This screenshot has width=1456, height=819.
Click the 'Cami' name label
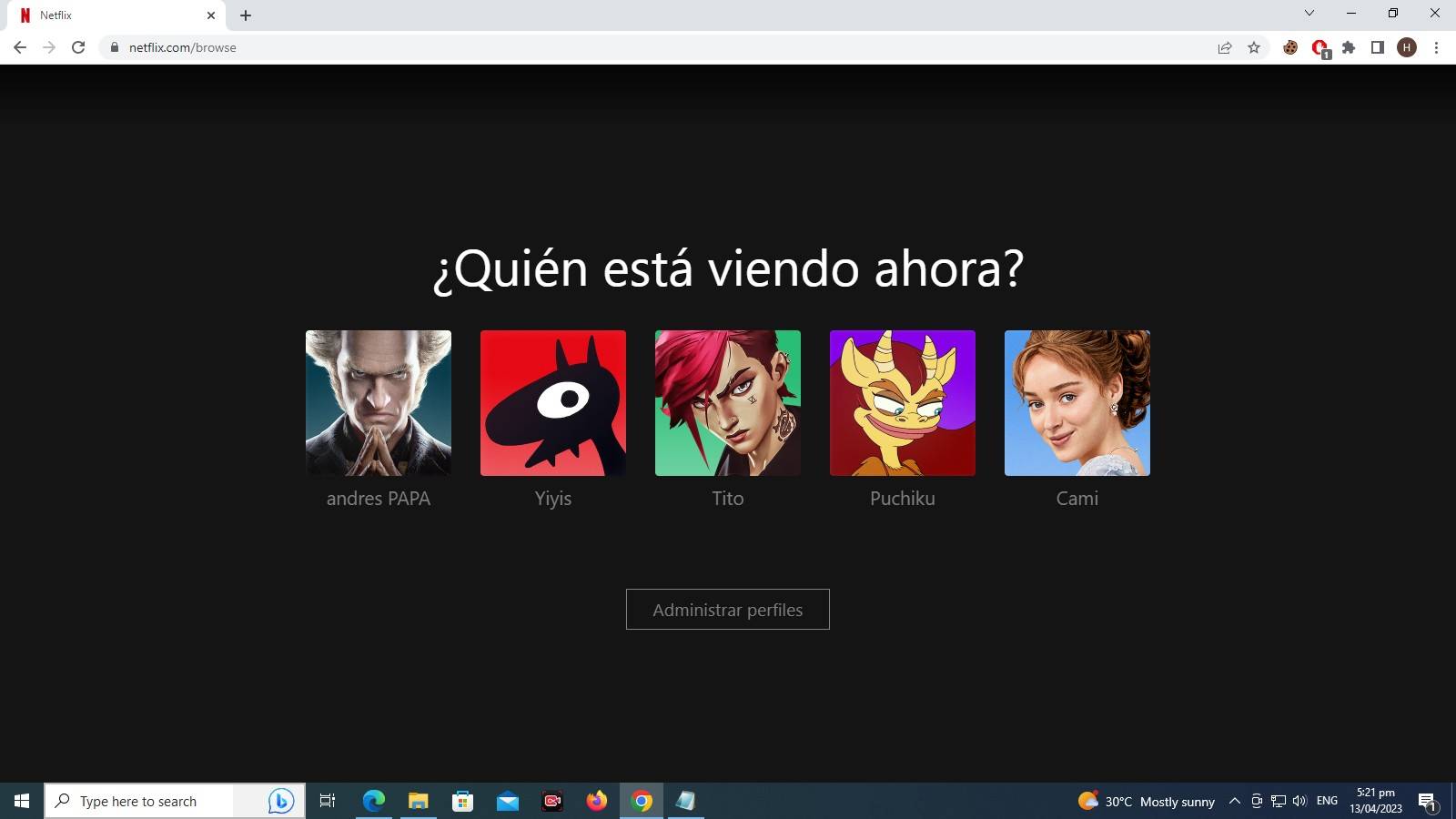point(1077,499)
